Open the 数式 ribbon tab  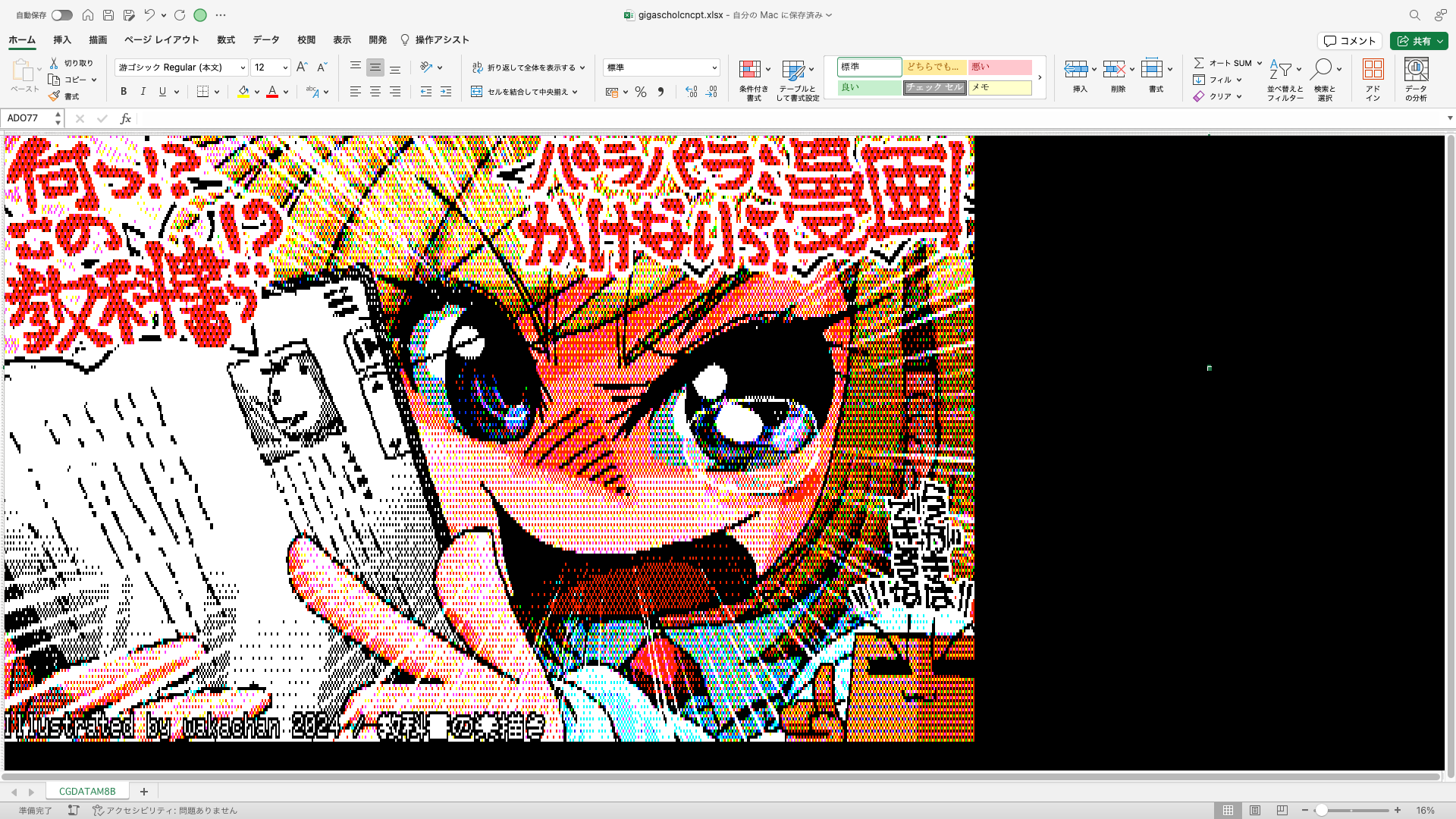click(x=226, y=40)
